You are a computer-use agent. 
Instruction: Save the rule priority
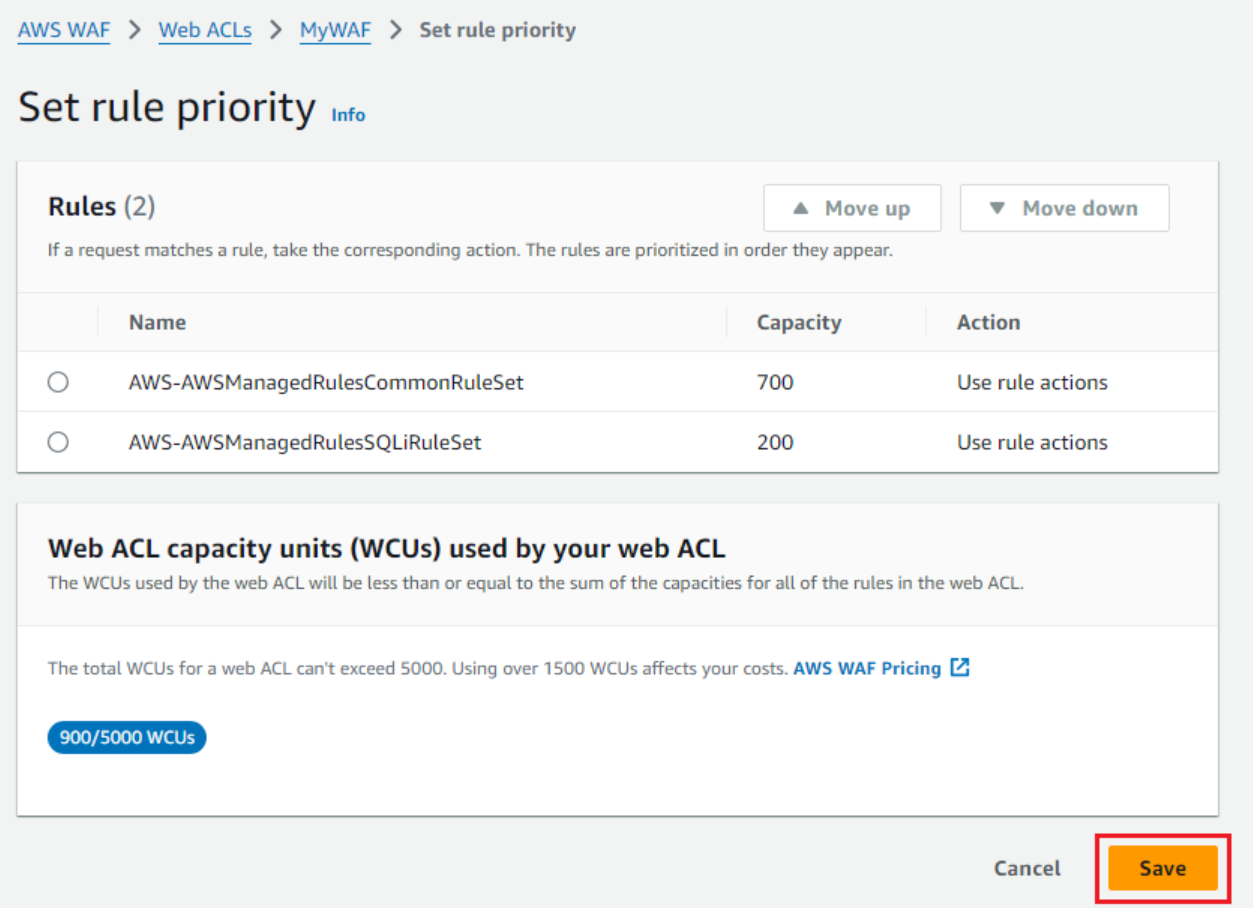1162,868
